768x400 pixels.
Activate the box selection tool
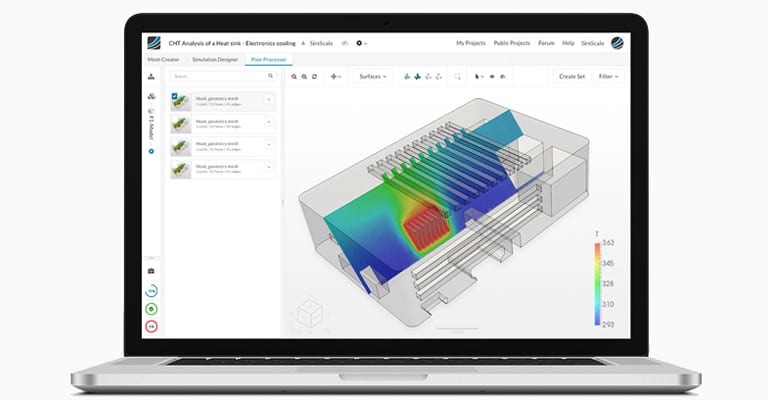(457, 76)
